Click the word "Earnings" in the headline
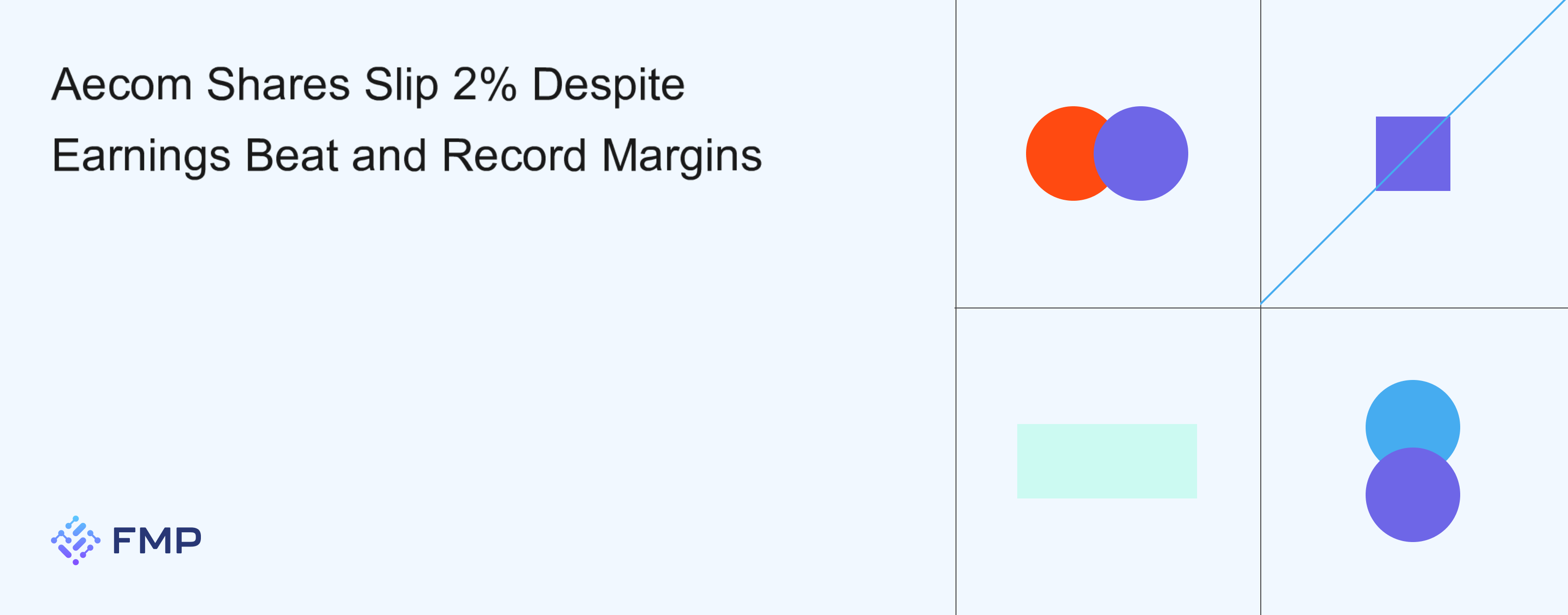1568x615 pixels. click(141, 156)
